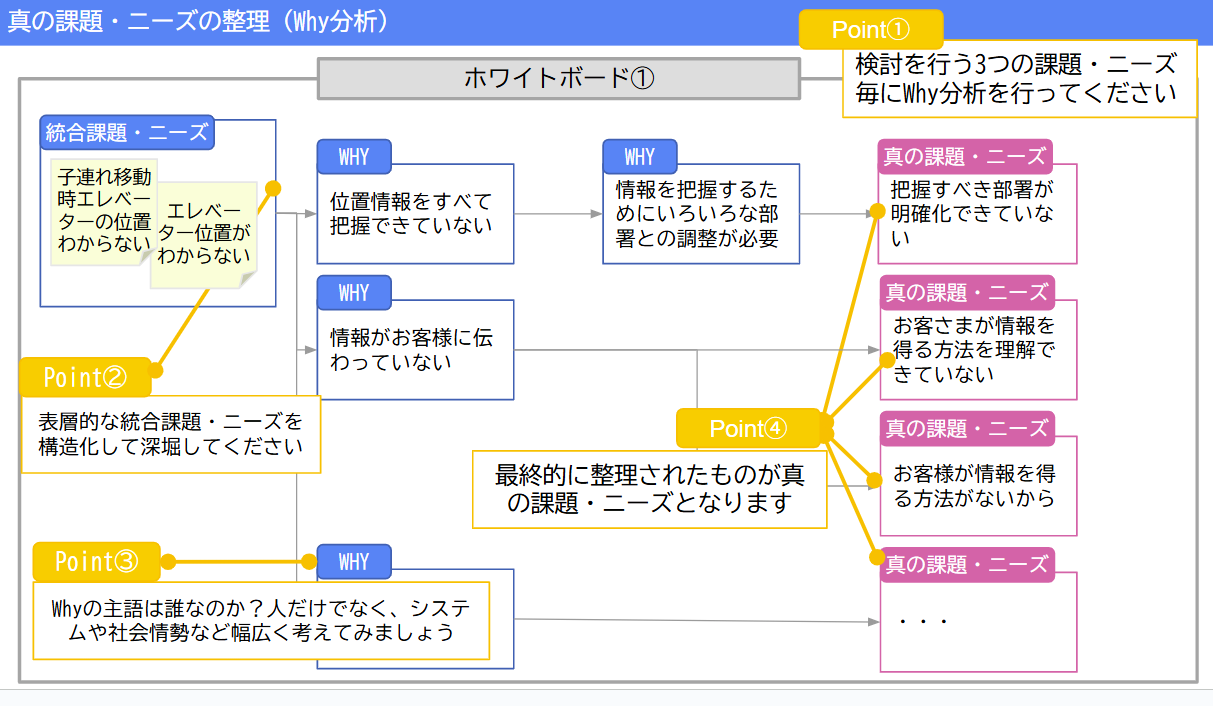1213x706 pixels.
Task: Select the Point④ label
Action: tap(748, 428)
